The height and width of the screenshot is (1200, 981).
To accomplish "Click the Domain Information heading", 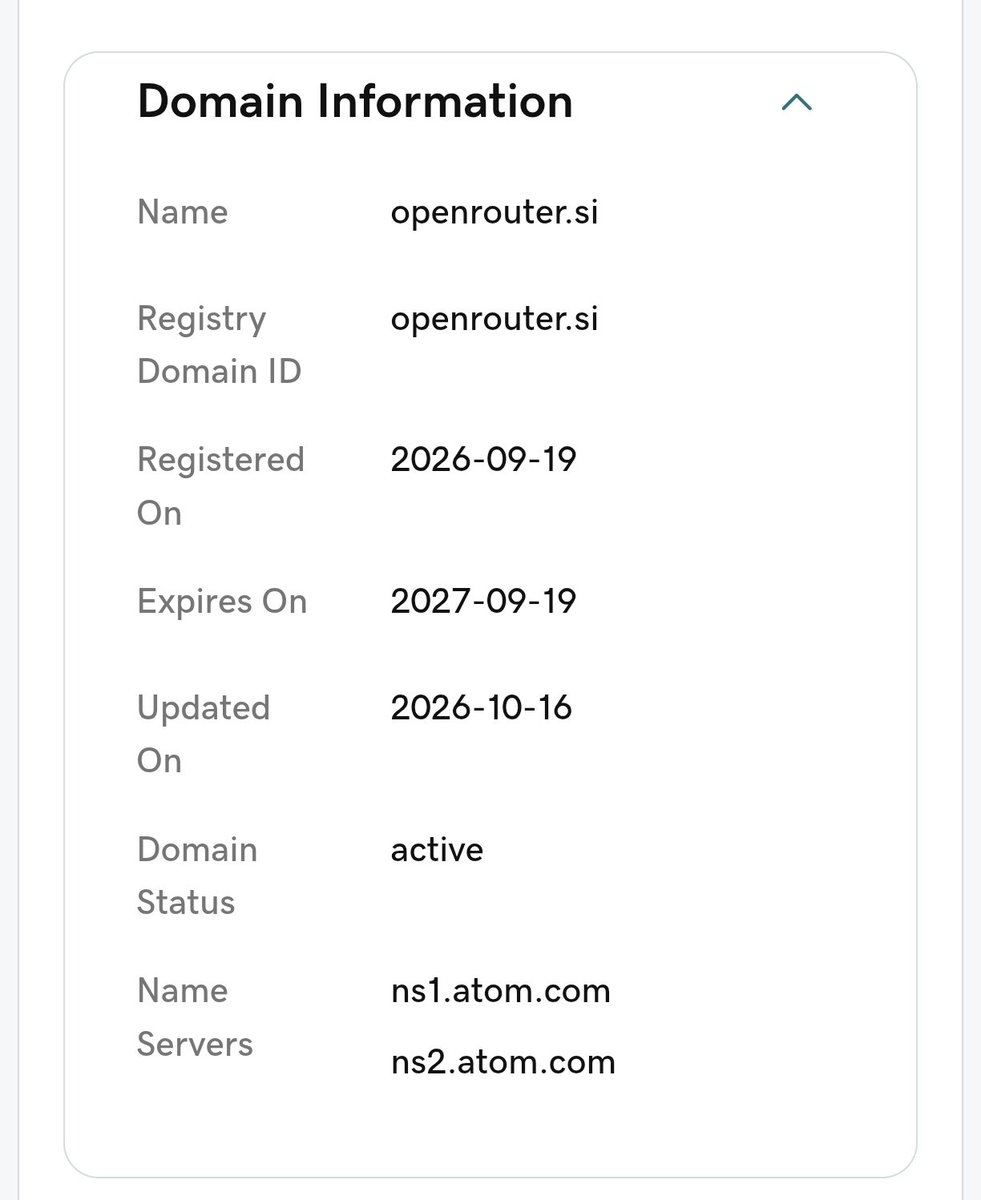I will 355,101.
